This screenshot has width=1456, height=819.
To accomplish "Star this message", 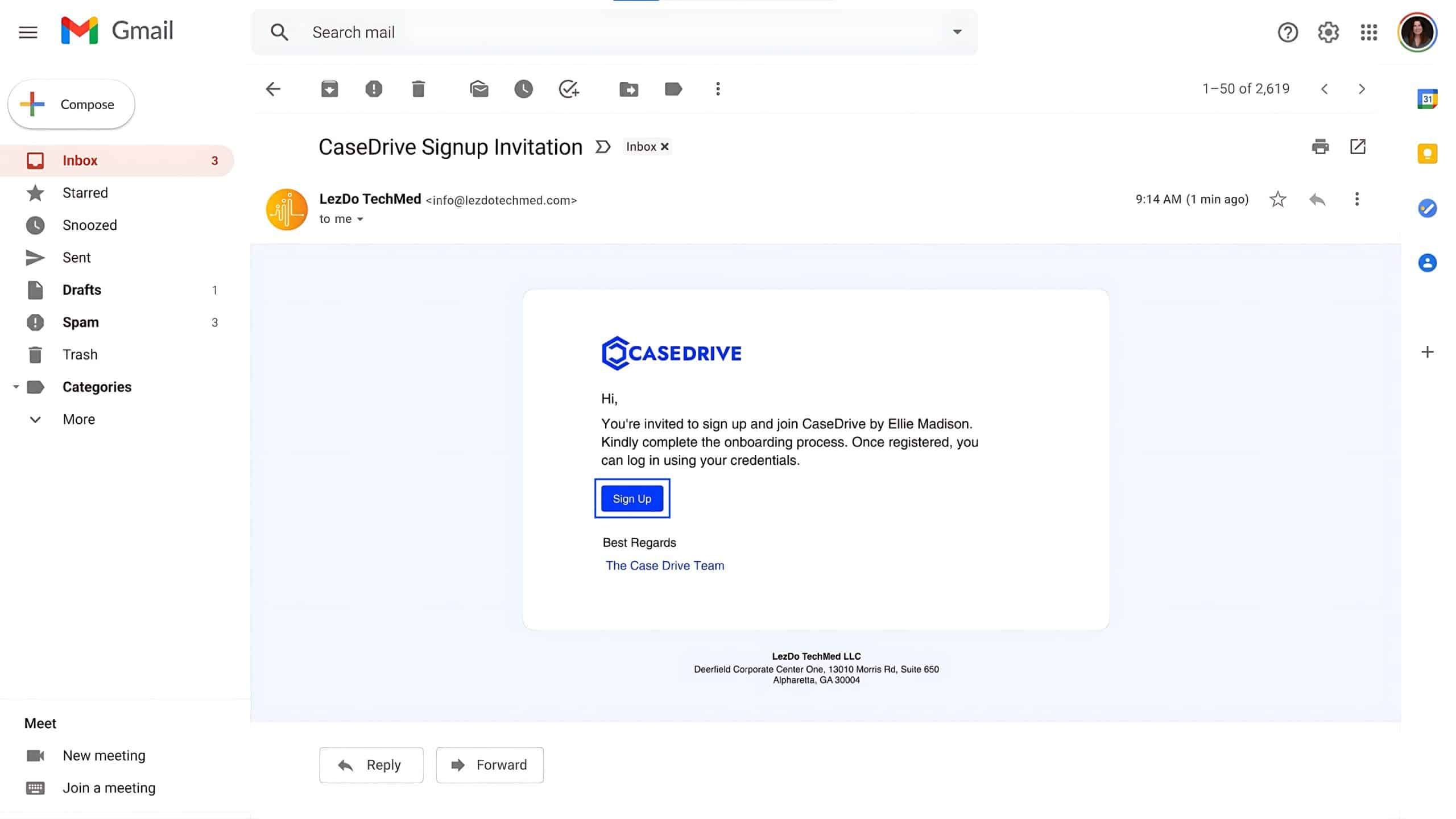I will [x=1277, y=199].
